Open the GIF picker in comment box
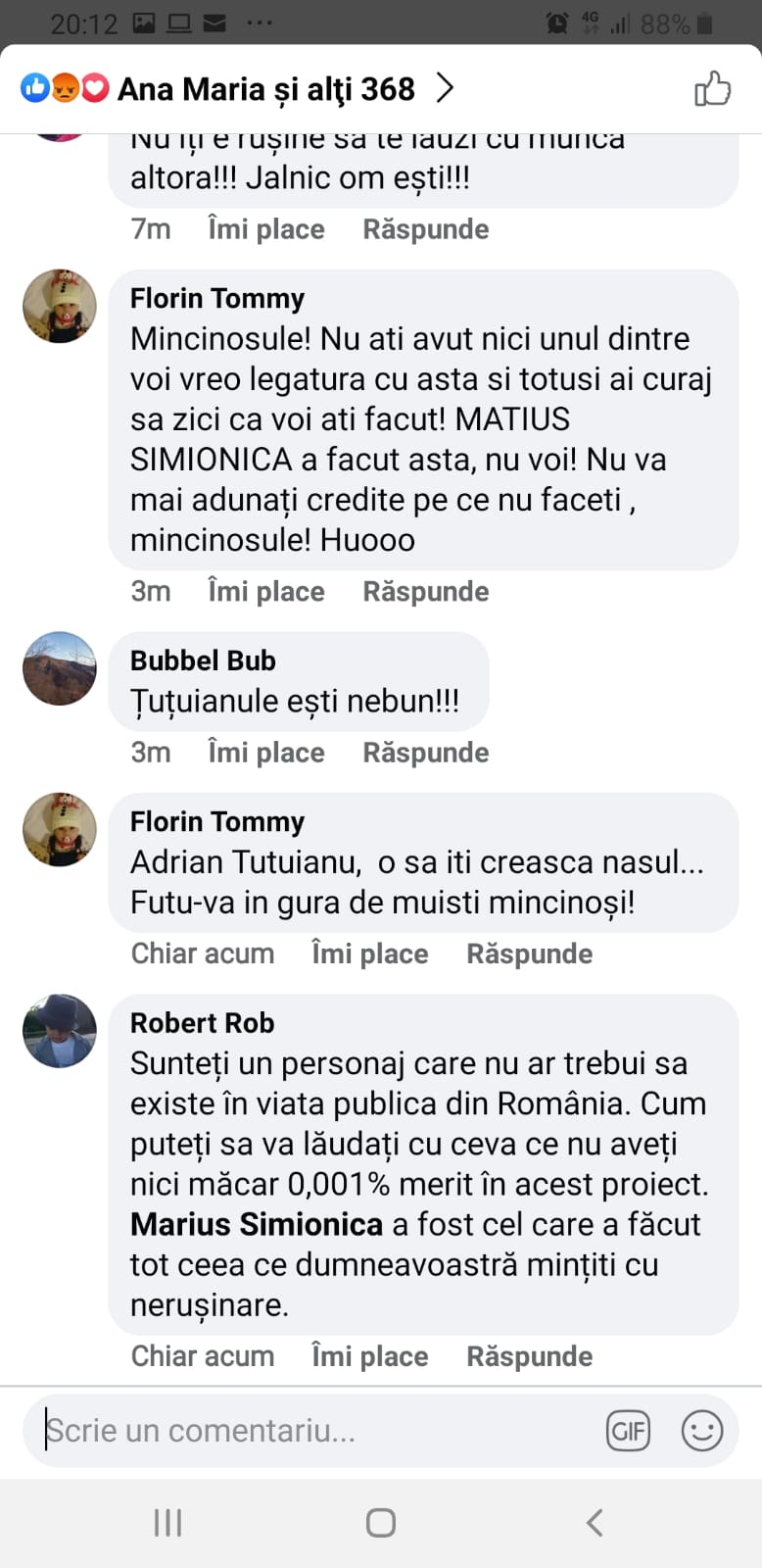Screen dimensions: 762x1568 [628, 1431]
